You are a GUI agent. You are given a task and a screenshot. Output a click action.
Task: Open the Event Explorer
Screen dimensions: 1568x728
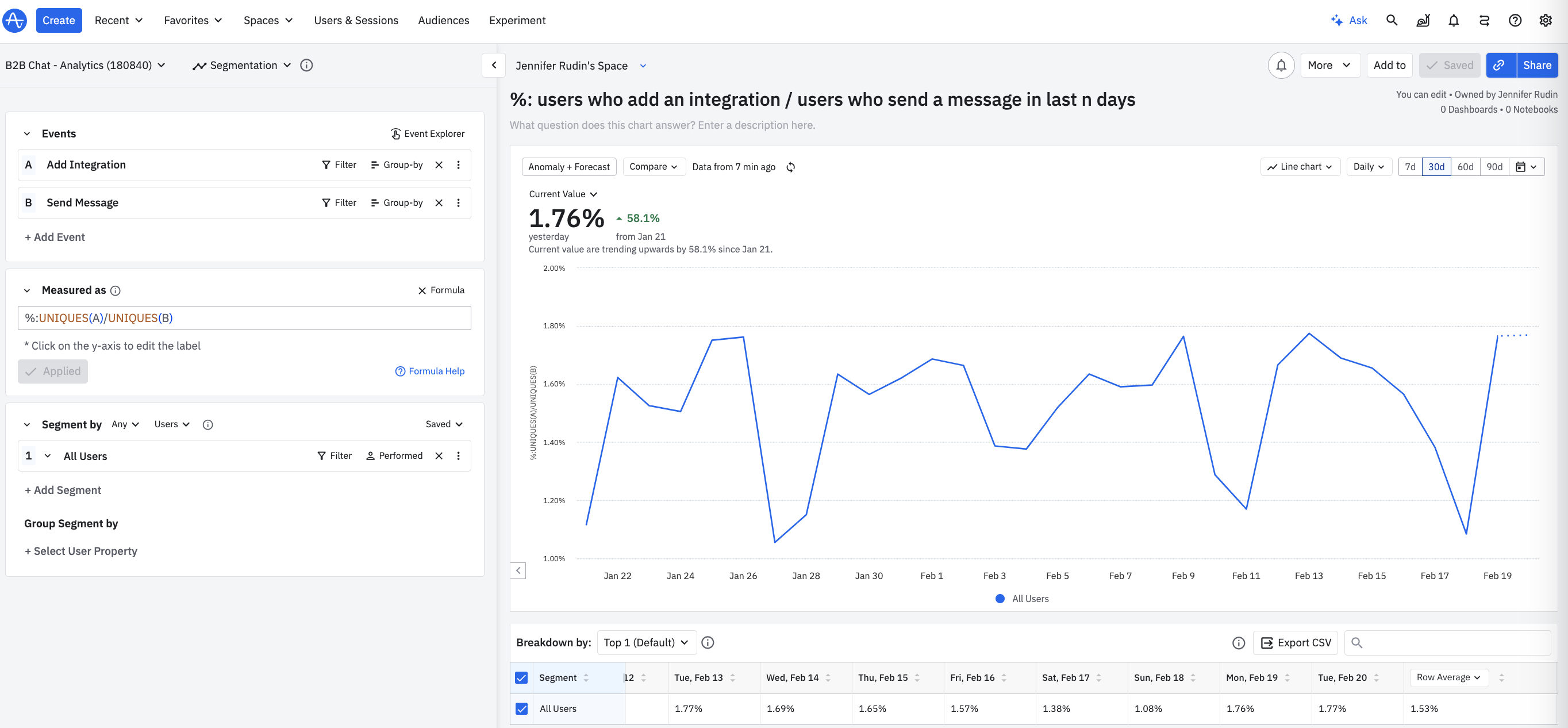[x=427, y=133]
